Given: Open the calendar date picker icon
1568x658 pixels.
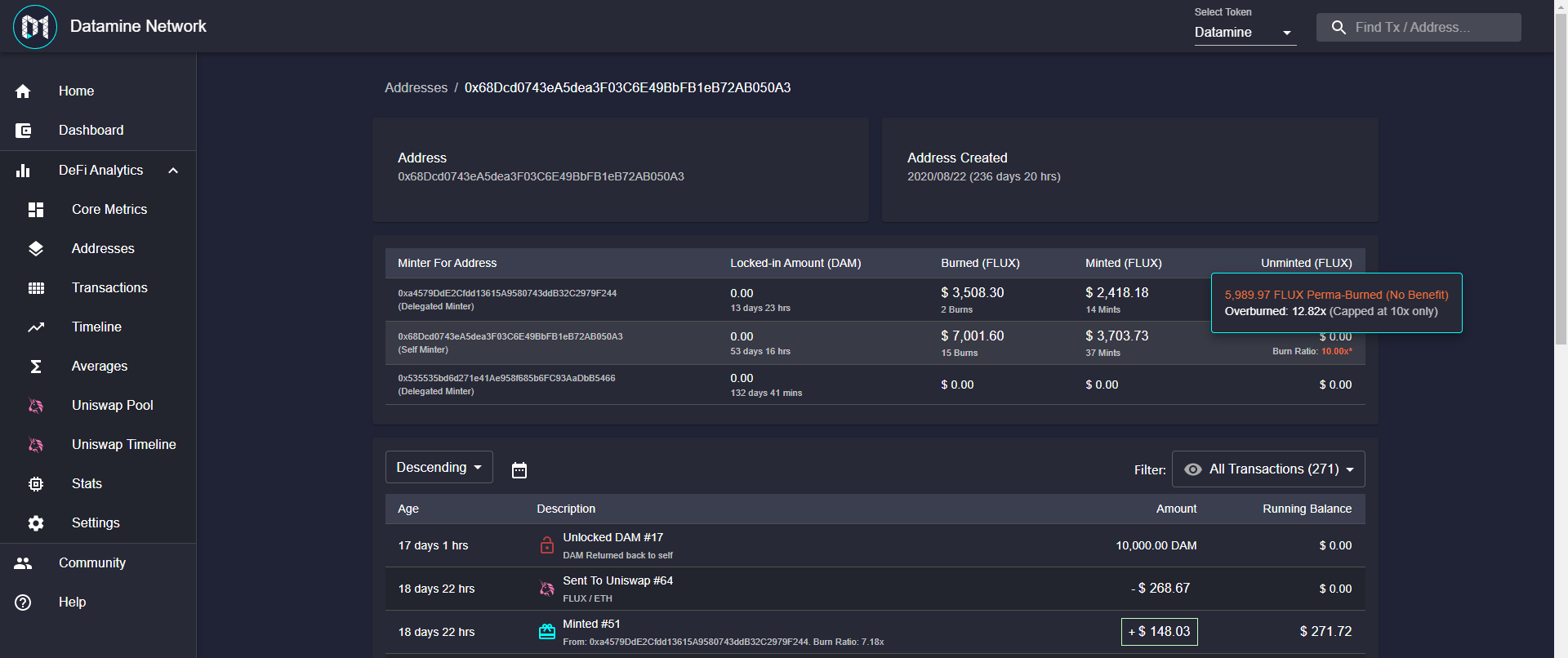Looking at the screenshot, I should 519,470.
